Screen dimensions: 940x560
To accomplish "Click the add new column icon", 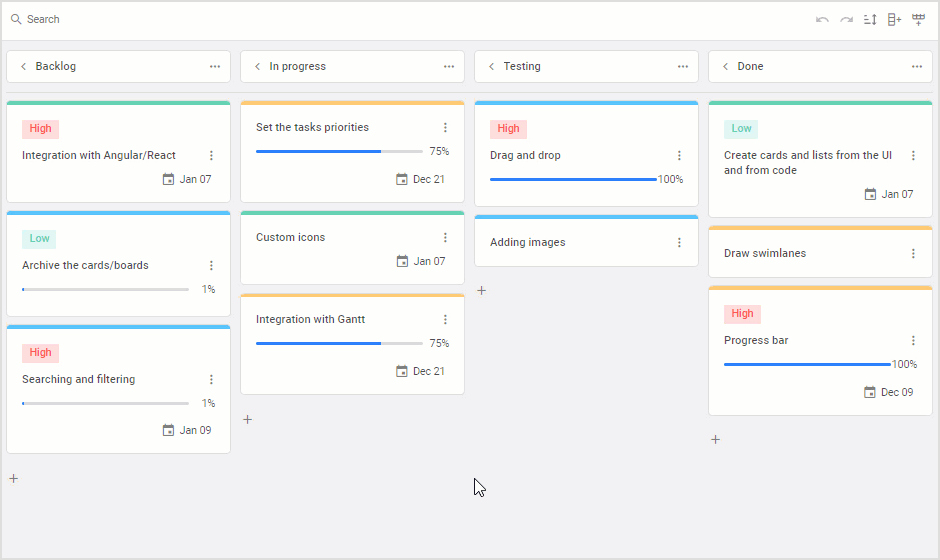I will coord(894,20).
